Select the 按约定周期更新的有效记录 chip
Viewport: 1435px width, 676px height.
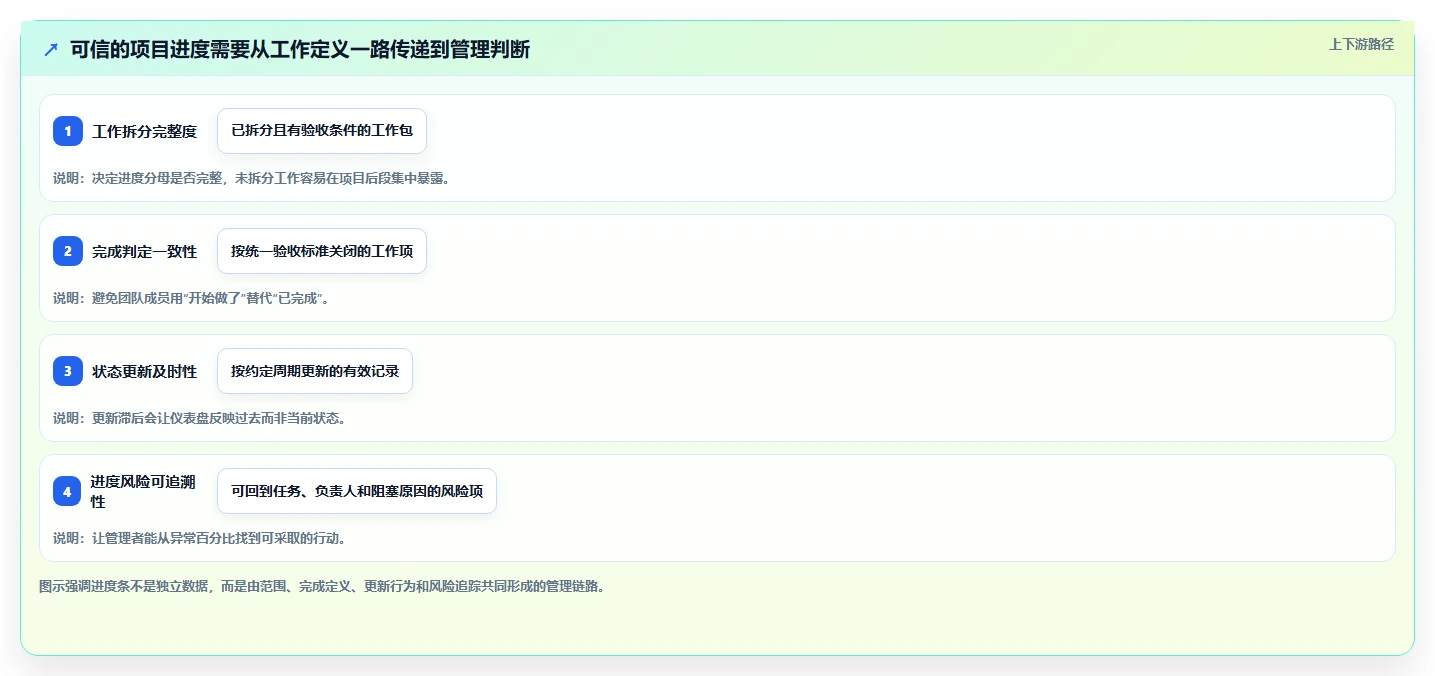(315, 371)
